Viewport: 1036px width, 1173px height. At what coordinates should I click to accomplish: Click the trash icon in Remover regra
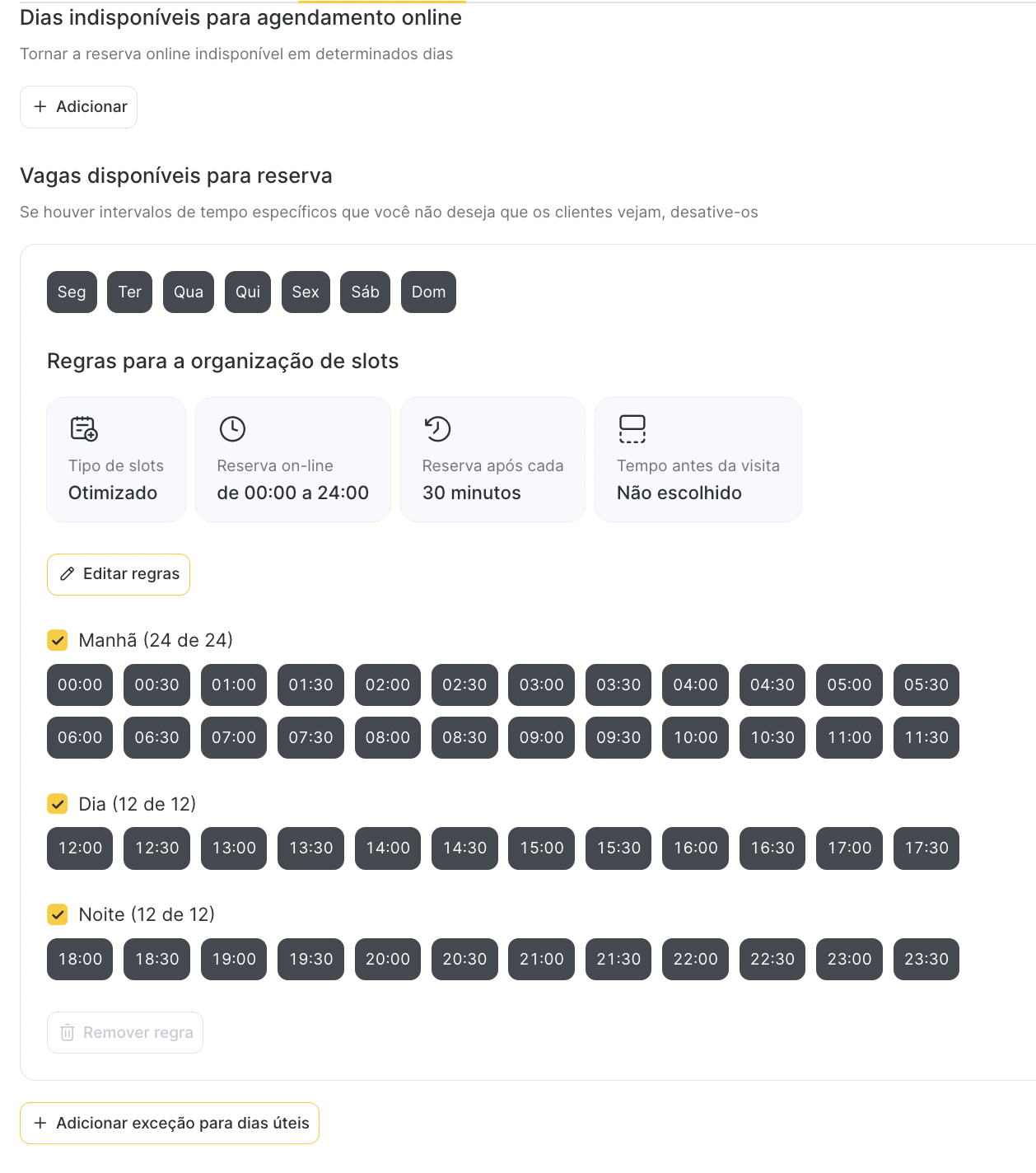coord(68,1033)
